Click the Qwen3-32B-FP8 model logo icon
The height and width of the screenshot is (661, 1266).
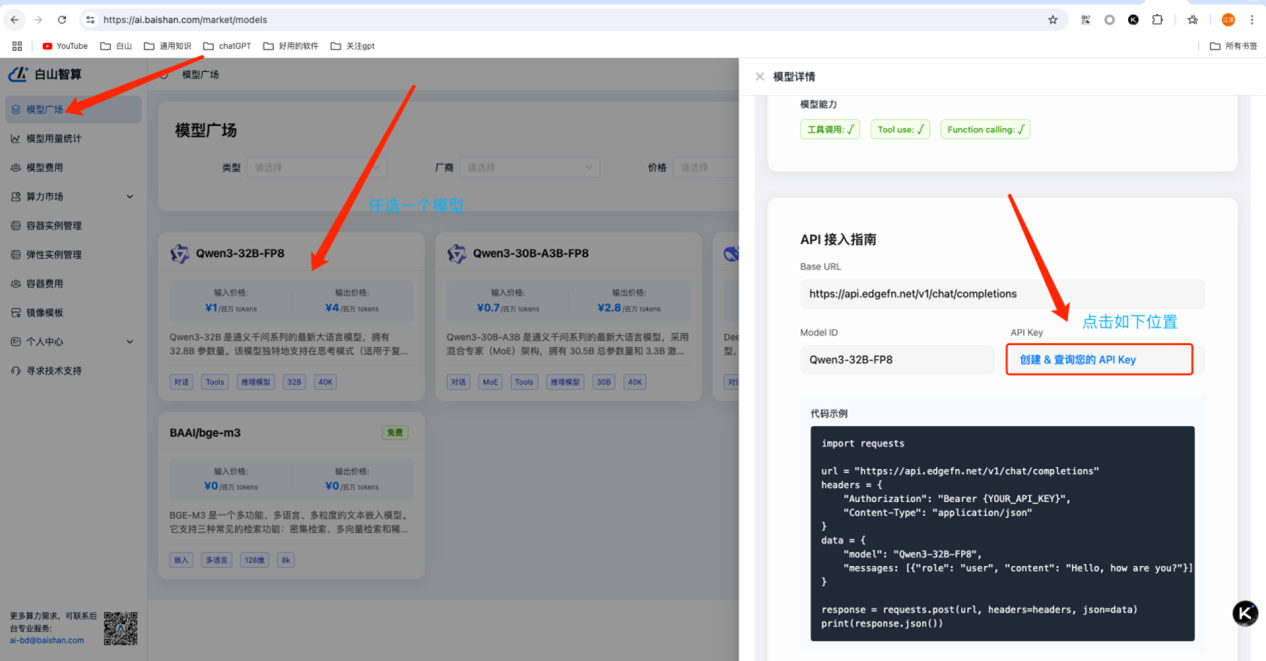point(180,254)
